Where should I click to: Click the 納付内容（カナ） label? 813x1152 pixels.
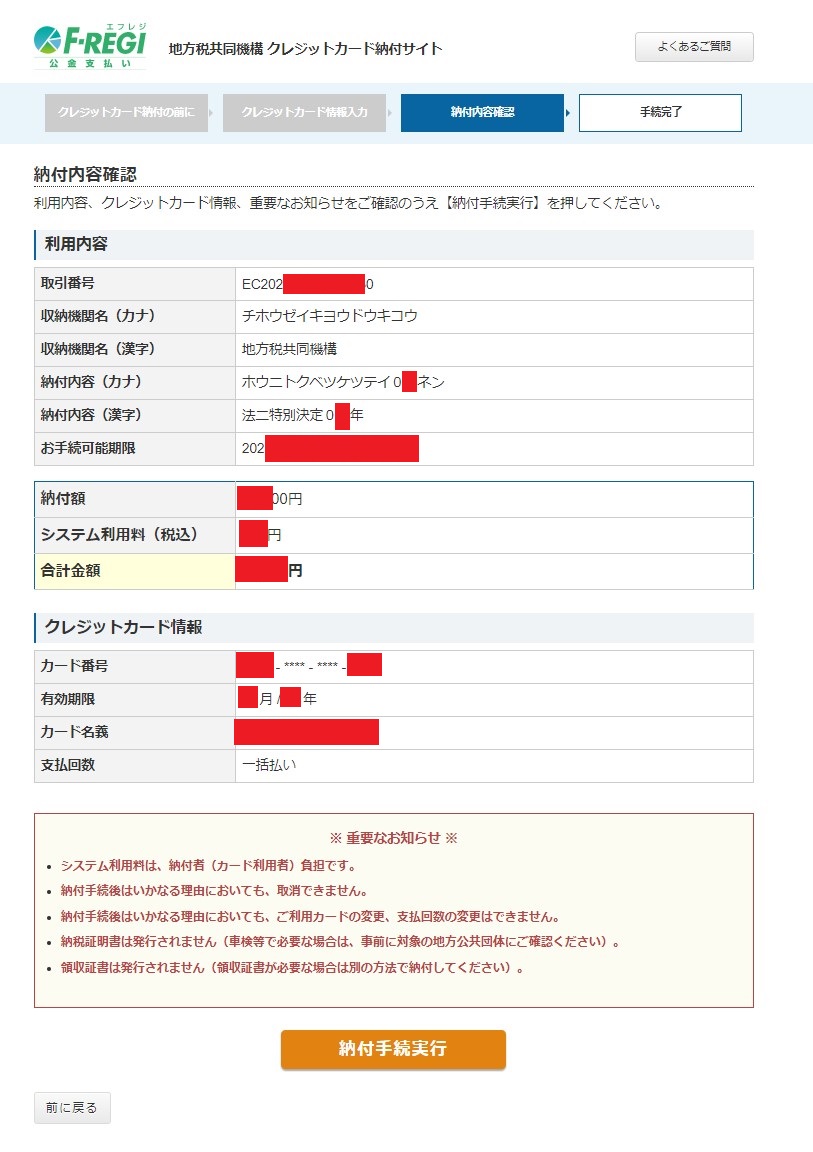91,382
